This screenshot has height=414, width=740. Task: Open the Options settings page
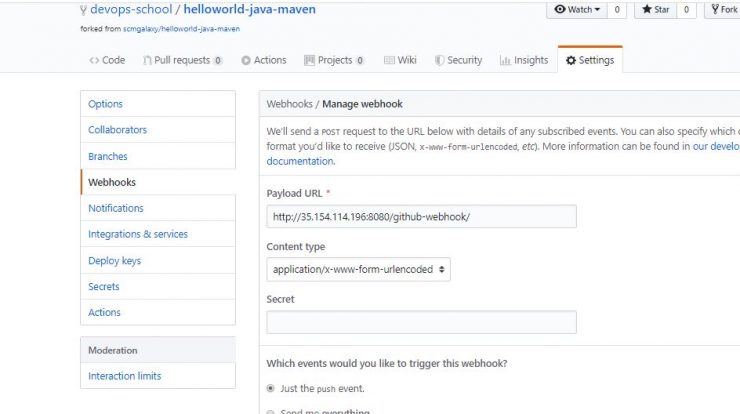[158, 104]
